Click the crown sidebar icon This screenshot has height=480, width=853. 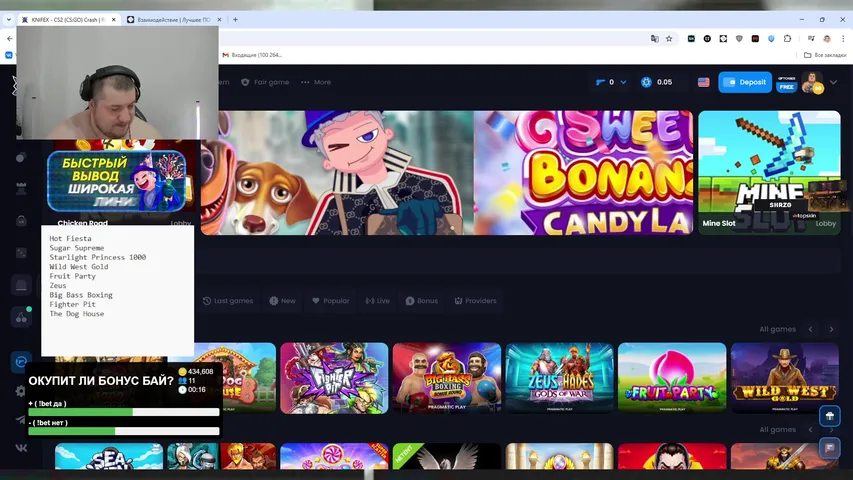21,188
